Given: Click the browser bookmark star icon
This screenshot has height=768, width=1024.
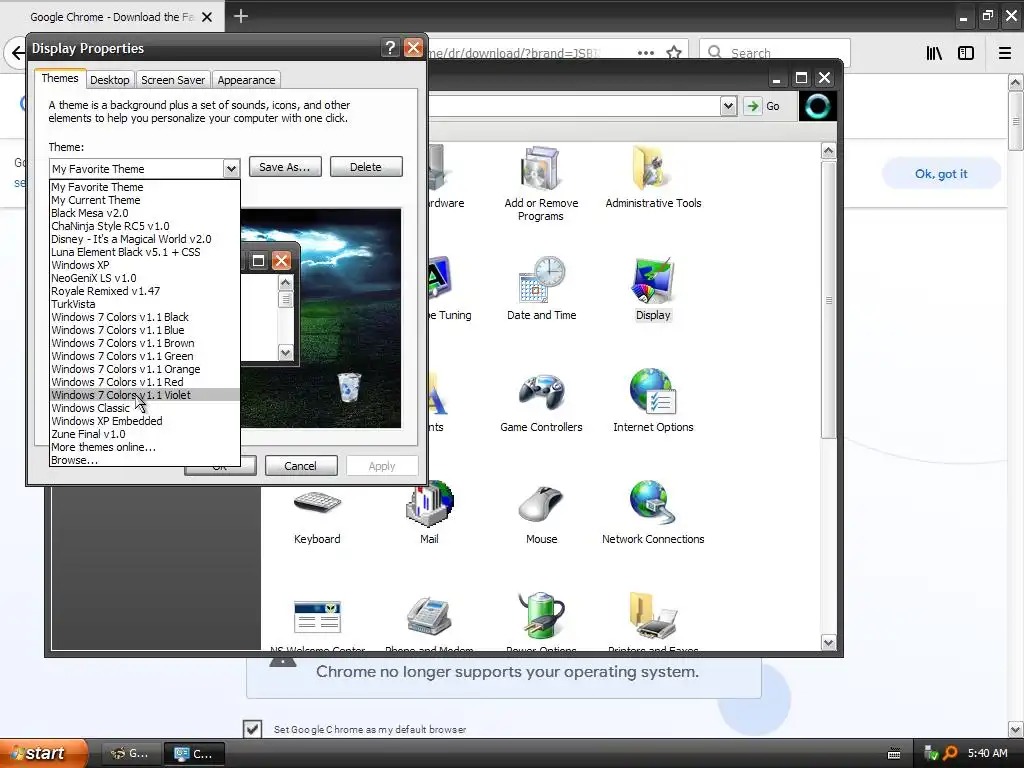Looking at the screenshot, I should click(x=674, y=52).
